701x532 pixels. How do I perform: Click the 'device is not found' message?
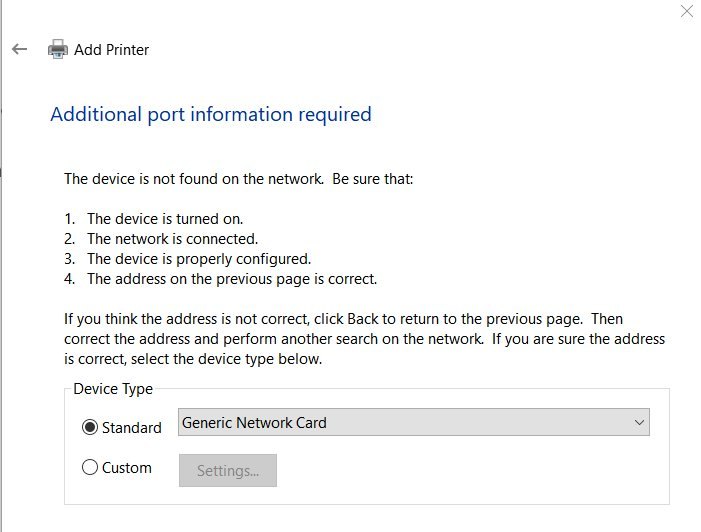pyautogui.click(x=238, y=179)
